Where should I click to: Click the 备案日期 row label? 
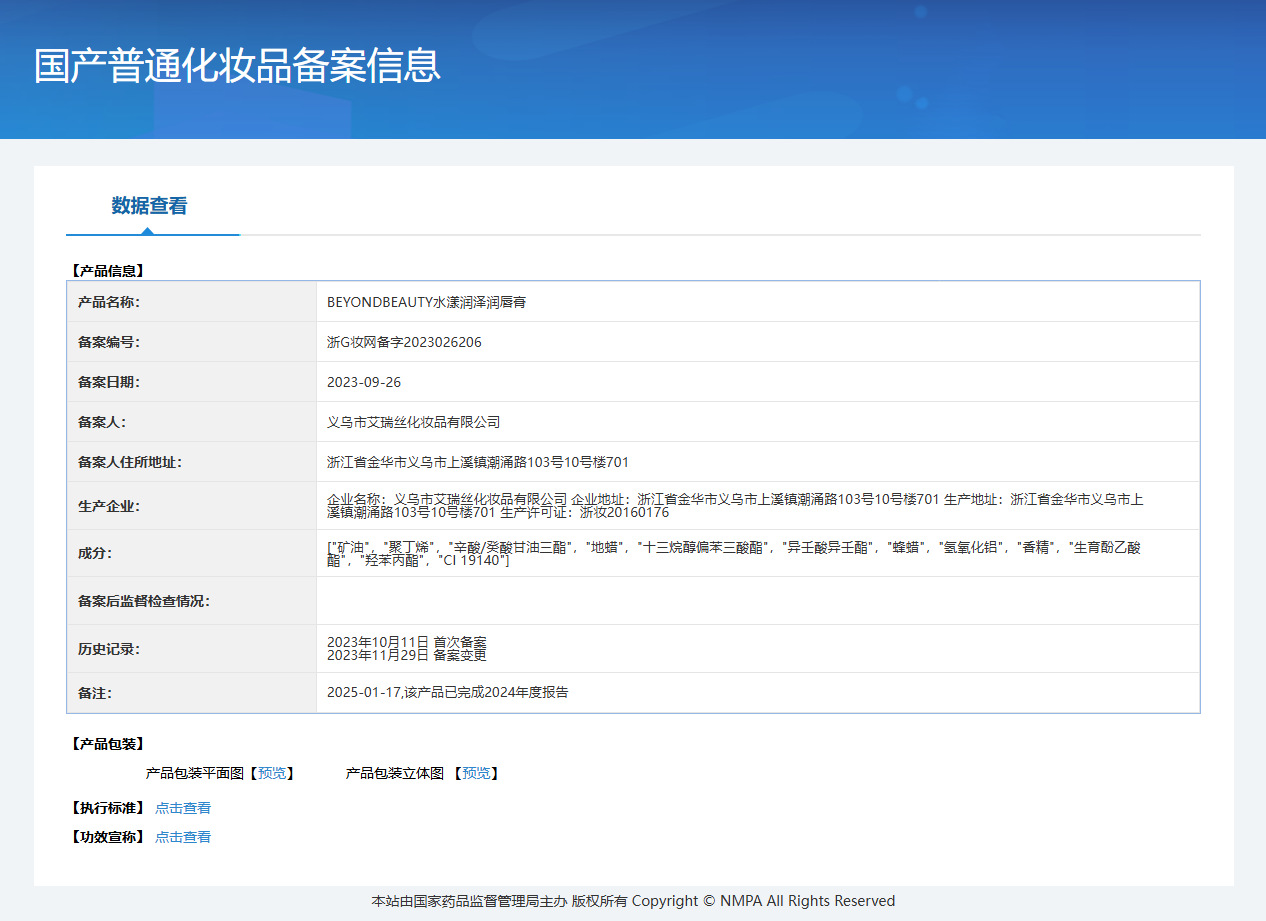[x=109, y=382]
